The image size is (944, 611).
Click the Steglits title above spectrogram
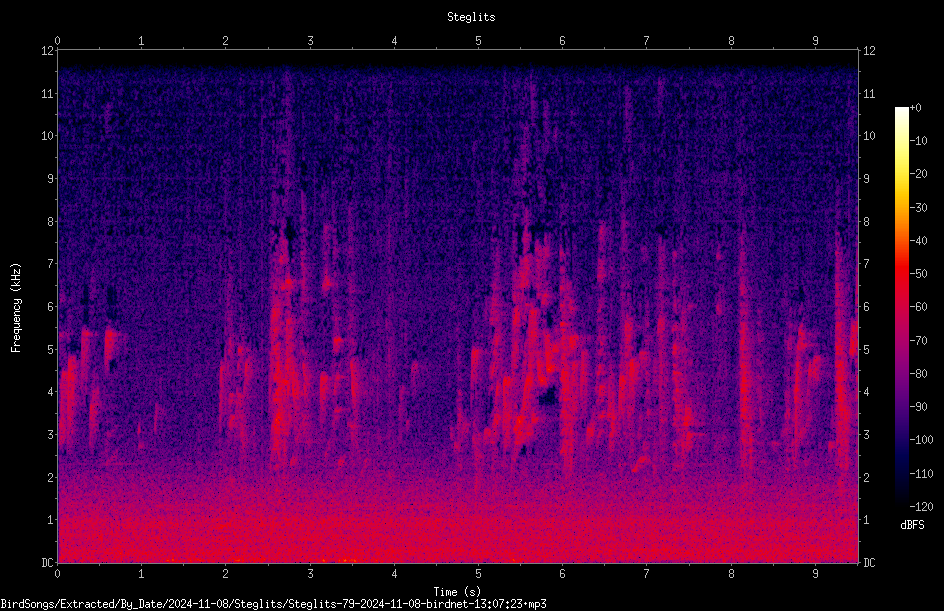tap(471, 17)
